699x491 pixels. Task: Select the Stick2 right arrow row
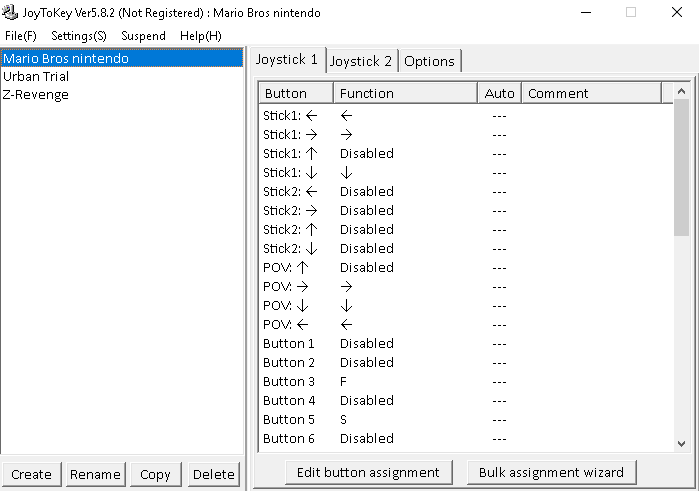click(466, 210)
